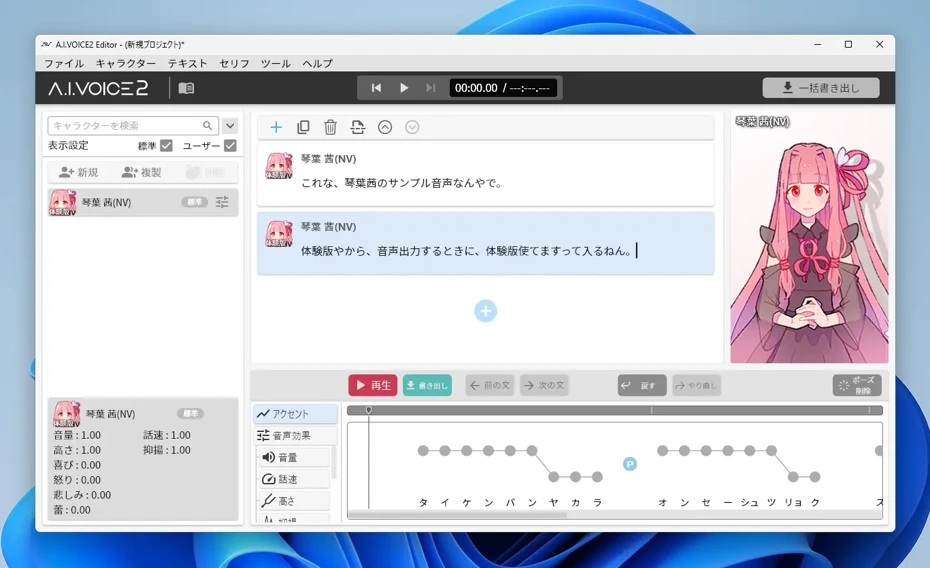Viewport: 930px width, 568px height.
Task: Delete the selected line with trash icon
Action: (x=330, y=127)
